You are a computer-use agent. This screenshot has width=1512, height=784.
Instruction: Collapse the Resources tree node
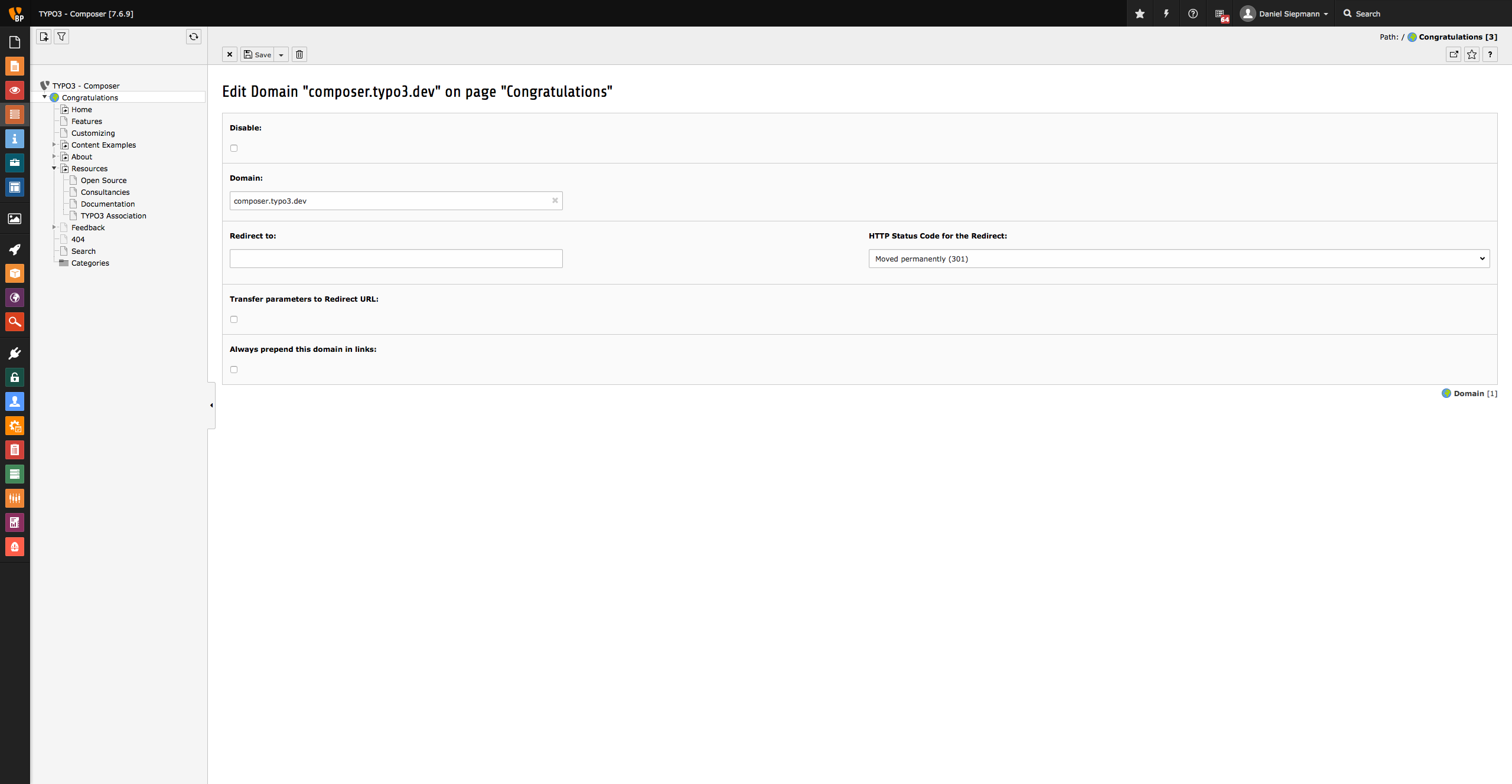coord(54,168)
